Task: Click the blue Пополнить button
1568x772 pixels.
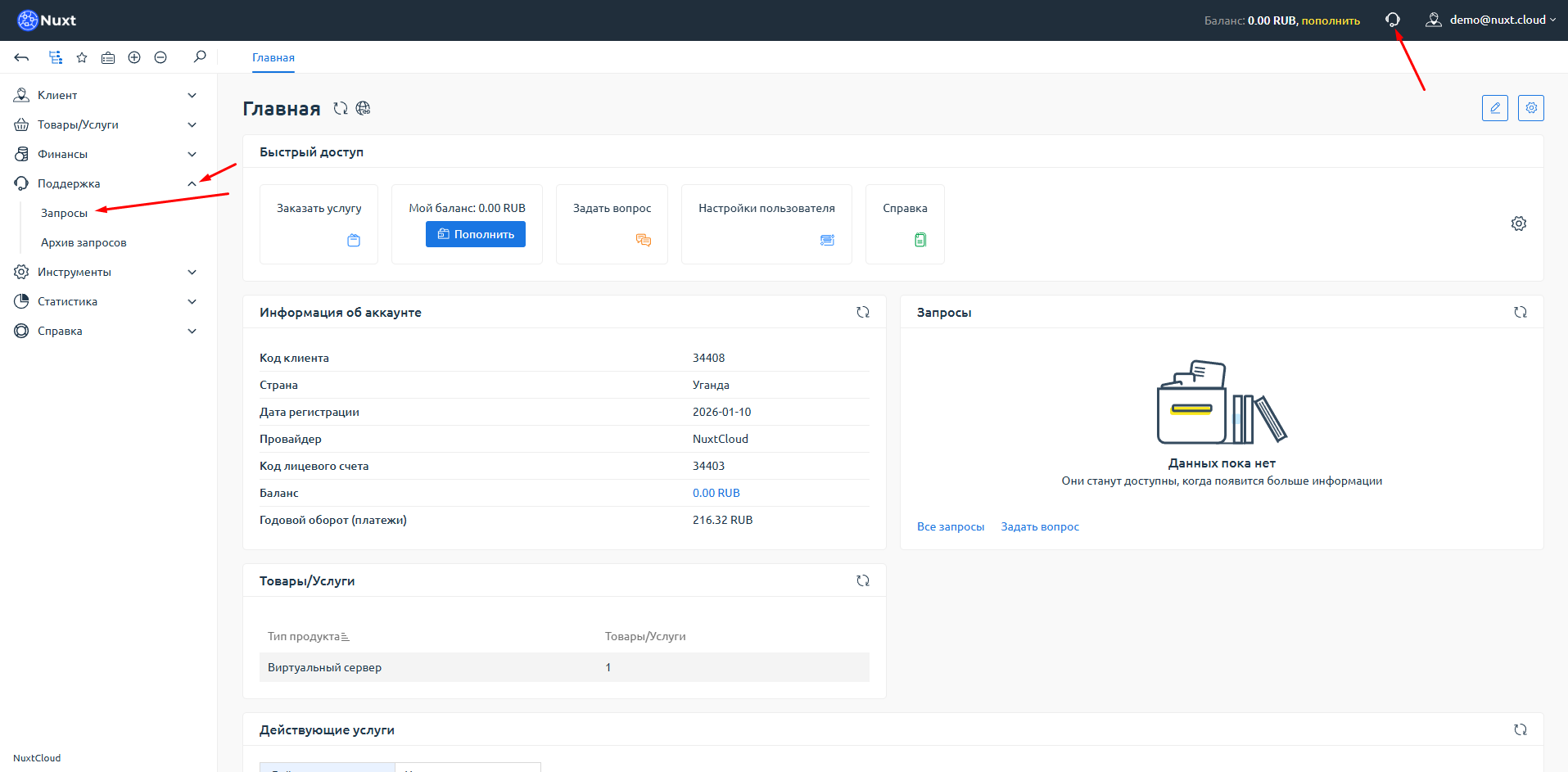Action: pos(475,234)
